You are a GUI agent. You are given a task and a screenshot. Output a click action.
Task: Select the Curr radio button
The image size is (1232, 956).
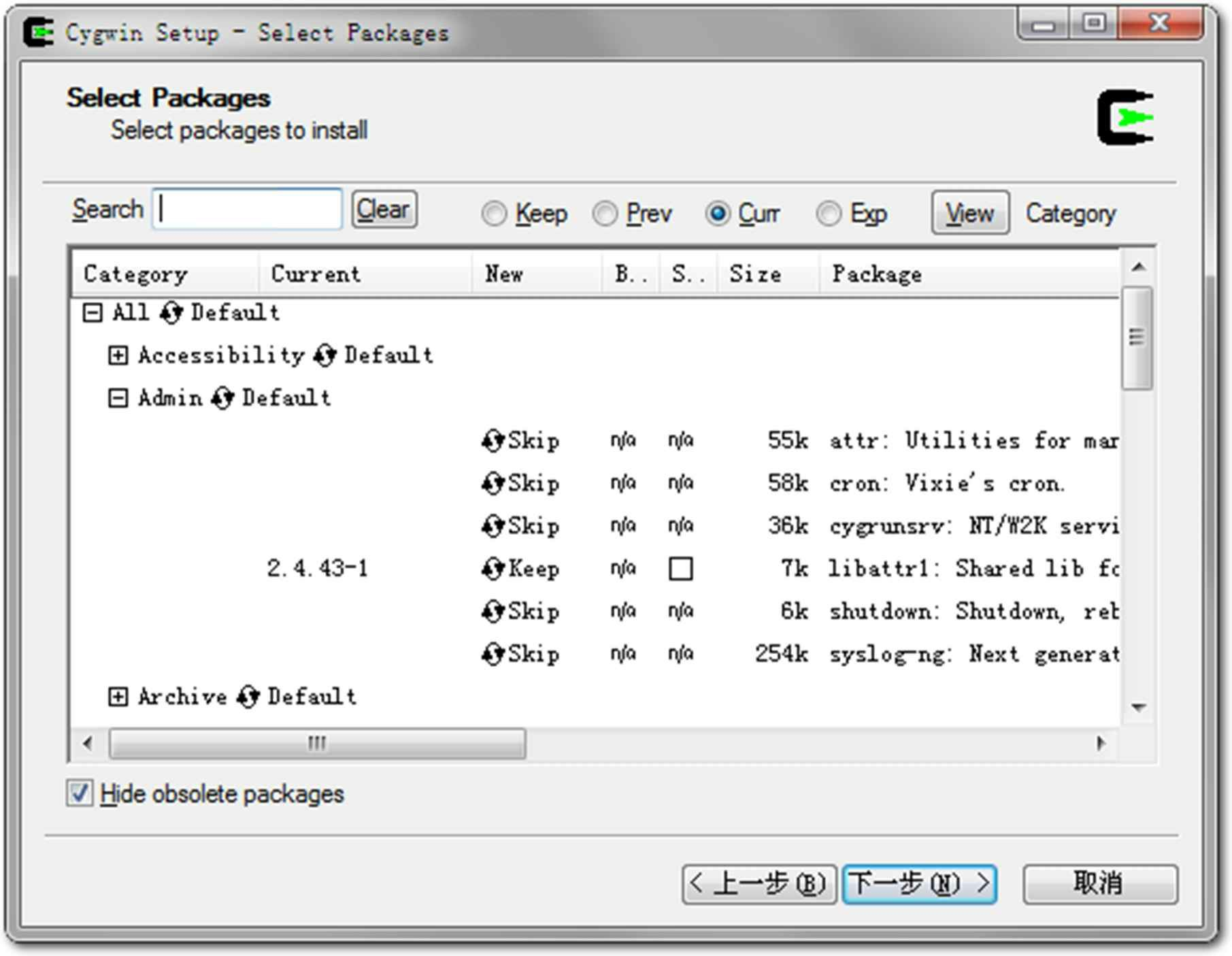point(717,214)
